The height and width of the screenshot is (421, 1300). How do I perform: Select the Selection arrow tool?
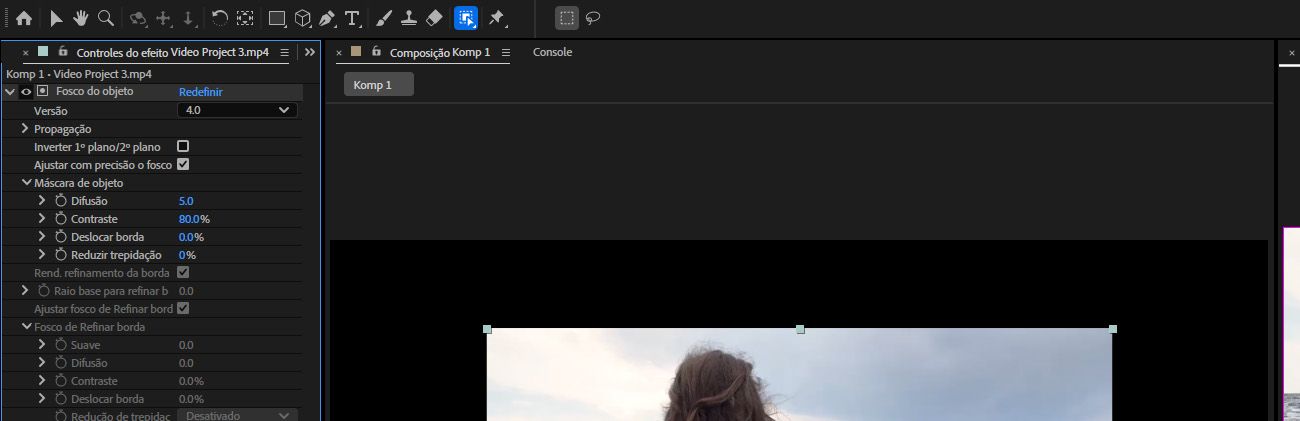pyautogui.click(x=56, y=18)
